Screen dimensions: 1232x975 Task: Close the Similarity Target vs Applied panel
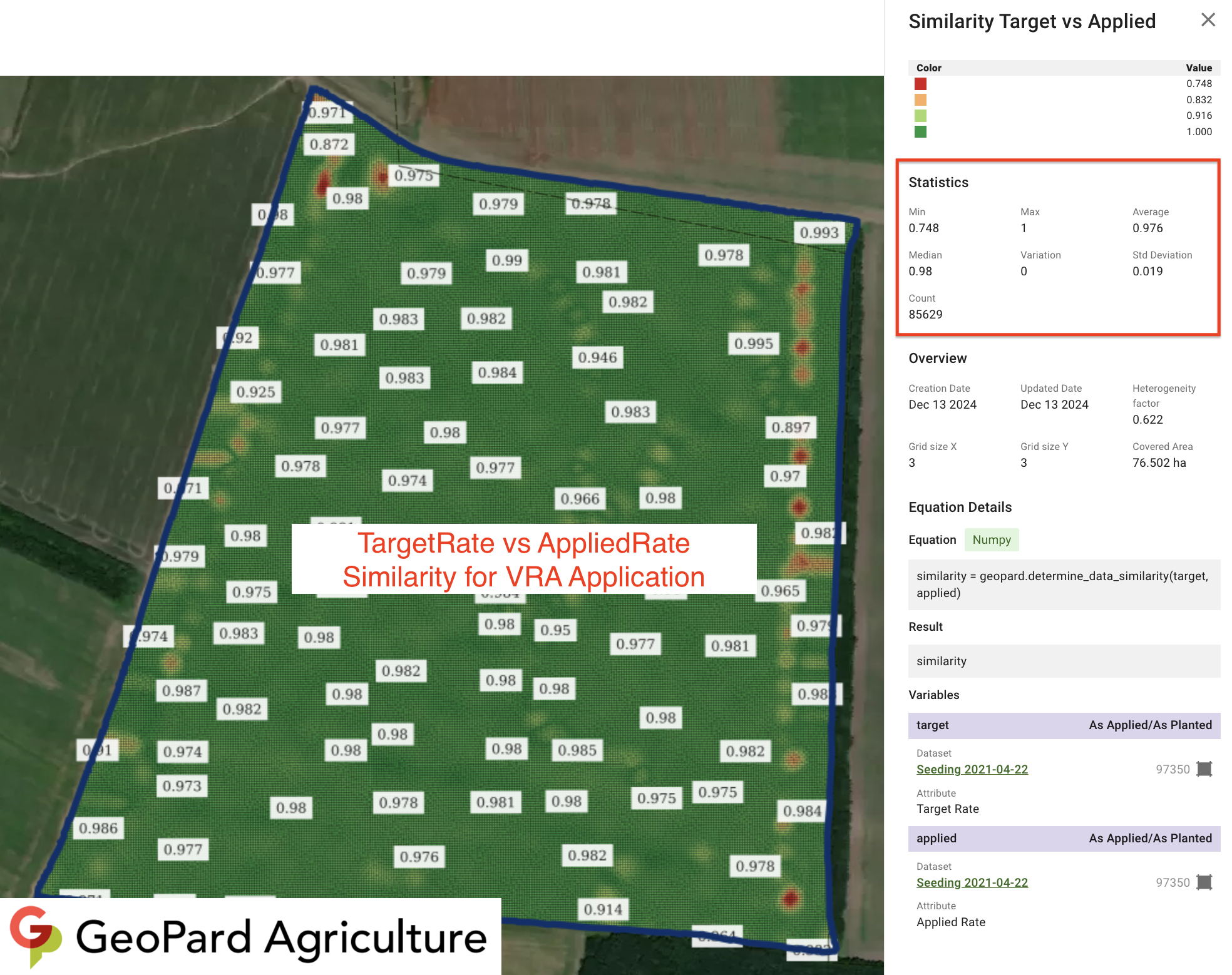click(1208, 20)
